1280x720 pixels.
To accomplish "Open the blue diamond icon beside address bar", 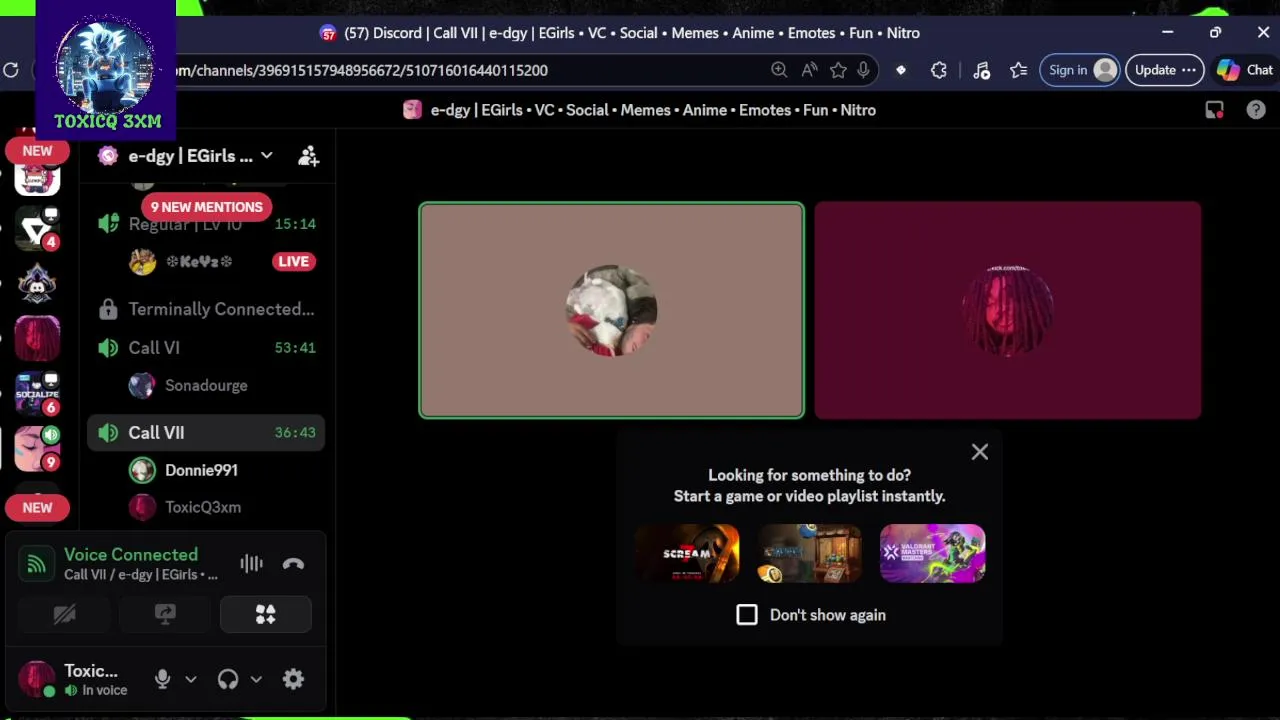I will (x=901, y=70).
